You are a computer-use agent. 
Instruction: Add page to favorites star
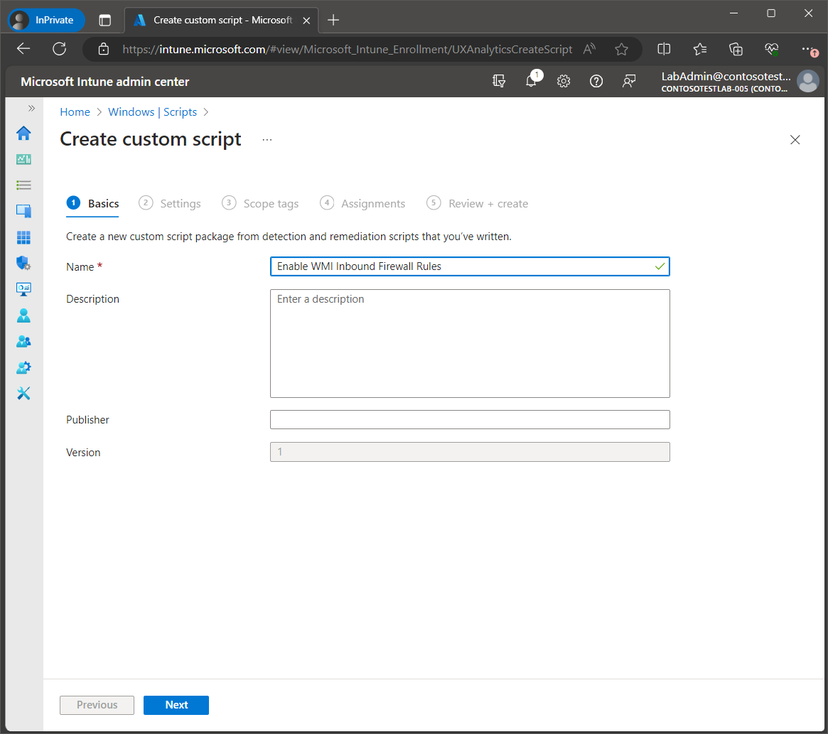point(622,49)
